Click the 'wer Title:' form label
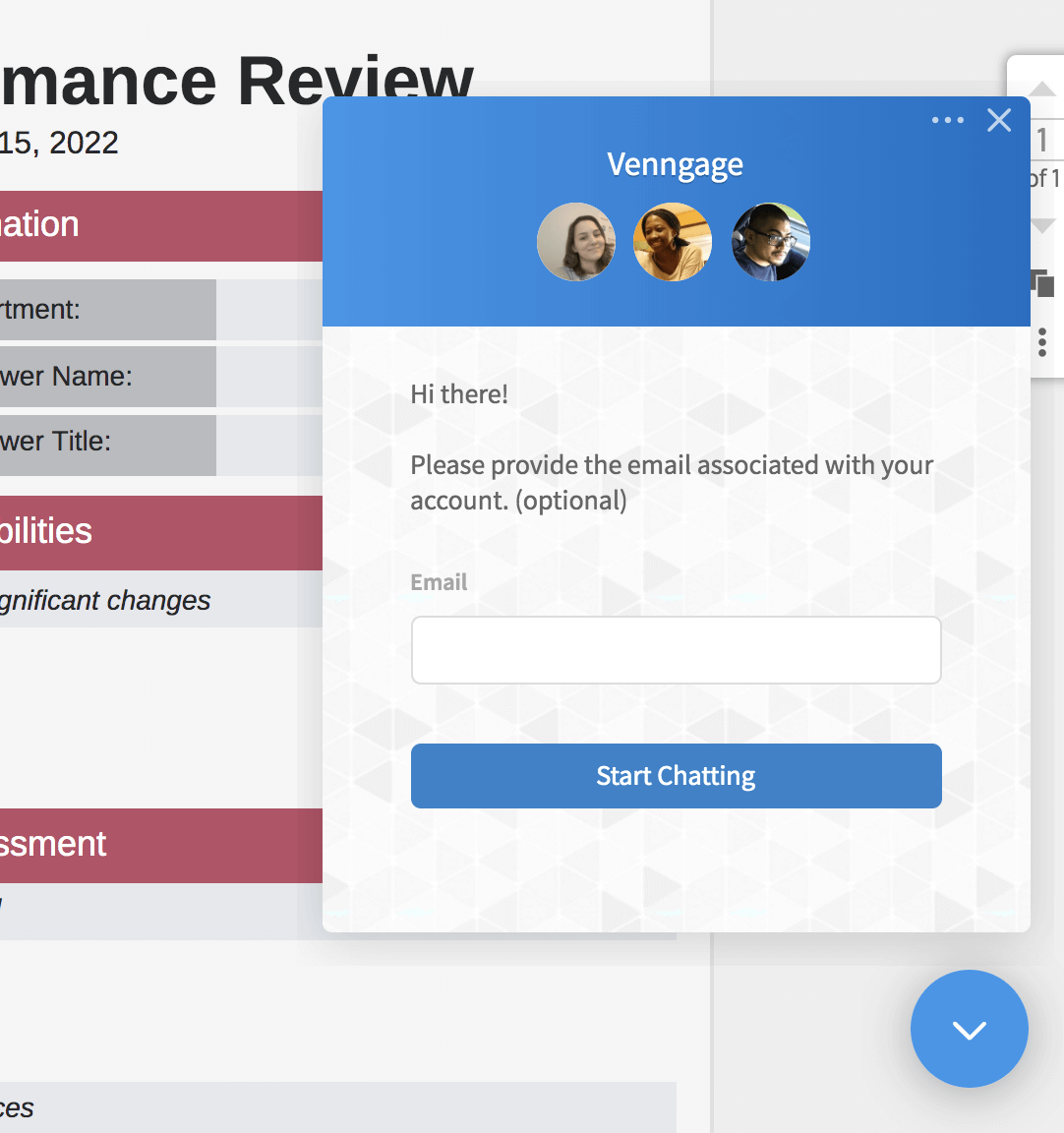Viewport: 1064px width, 1133px height. 56,441
